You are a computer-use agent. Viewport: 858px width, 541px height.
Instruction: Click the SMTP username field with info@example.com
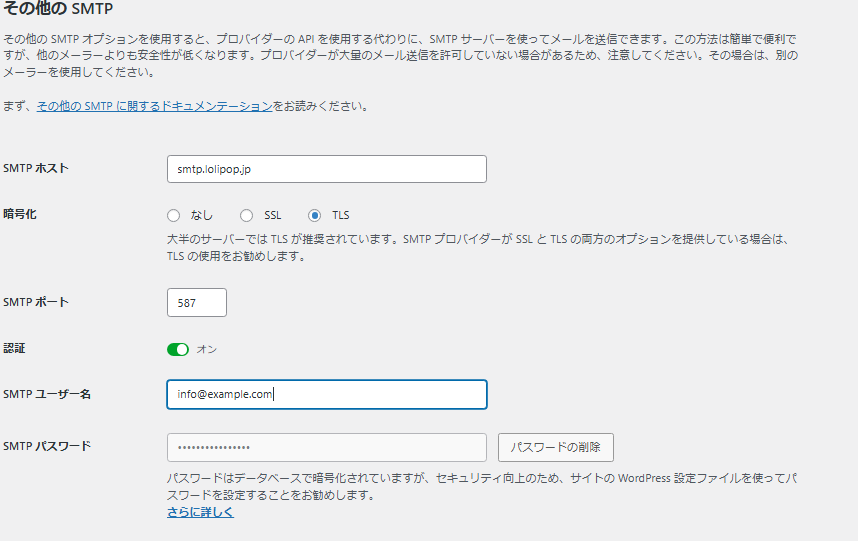point(326,394)
